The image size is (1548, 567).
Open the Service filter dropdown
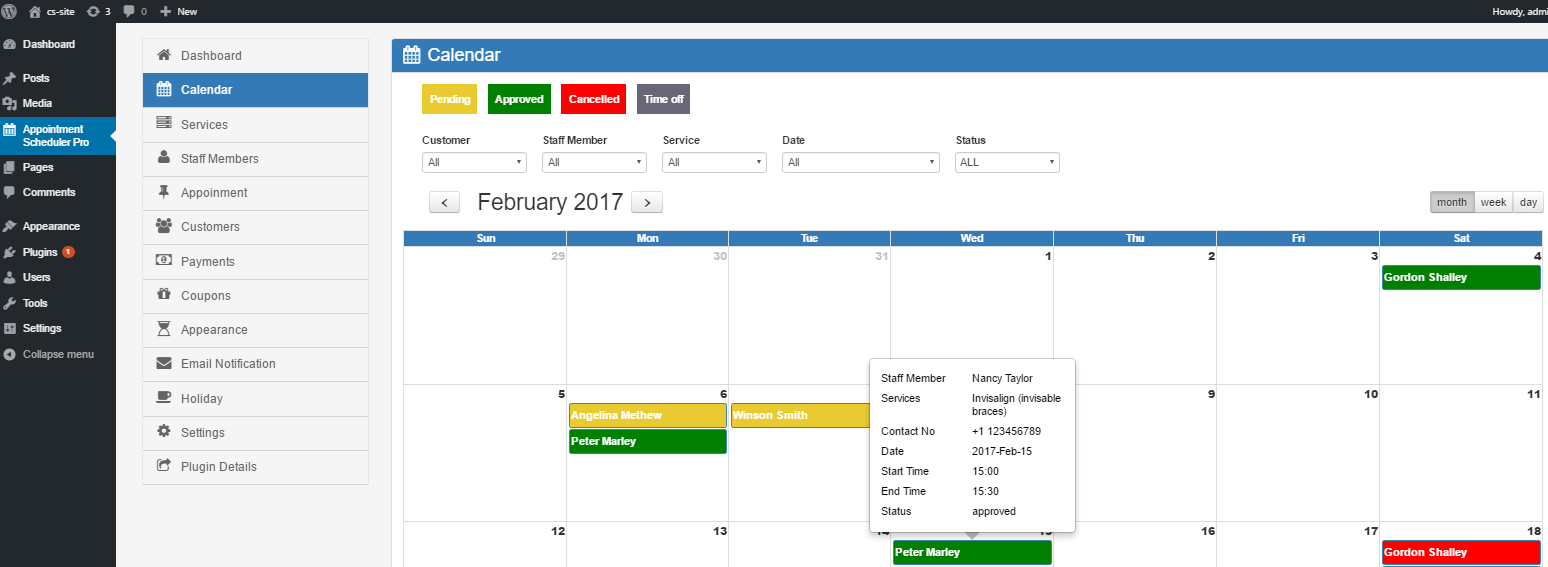(714, 162)
